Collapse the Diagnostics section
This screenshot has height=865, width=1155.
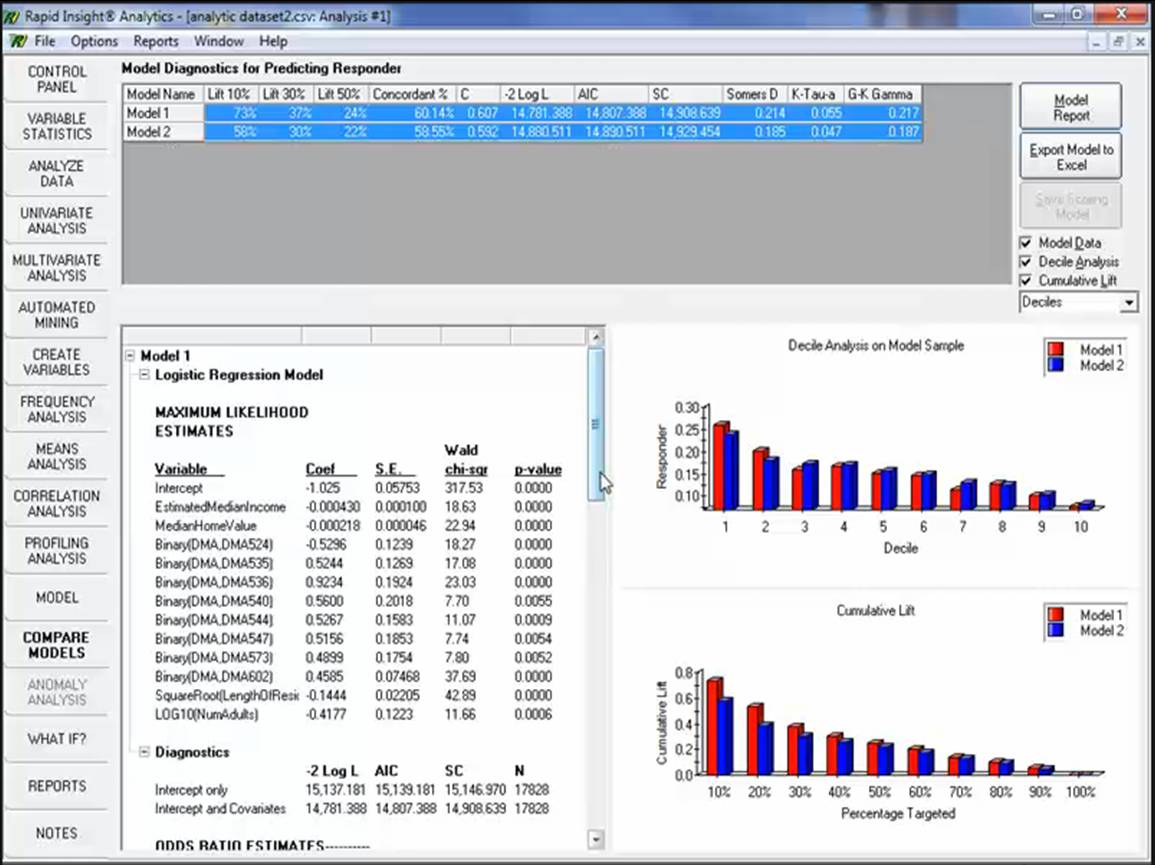point(143,751)
